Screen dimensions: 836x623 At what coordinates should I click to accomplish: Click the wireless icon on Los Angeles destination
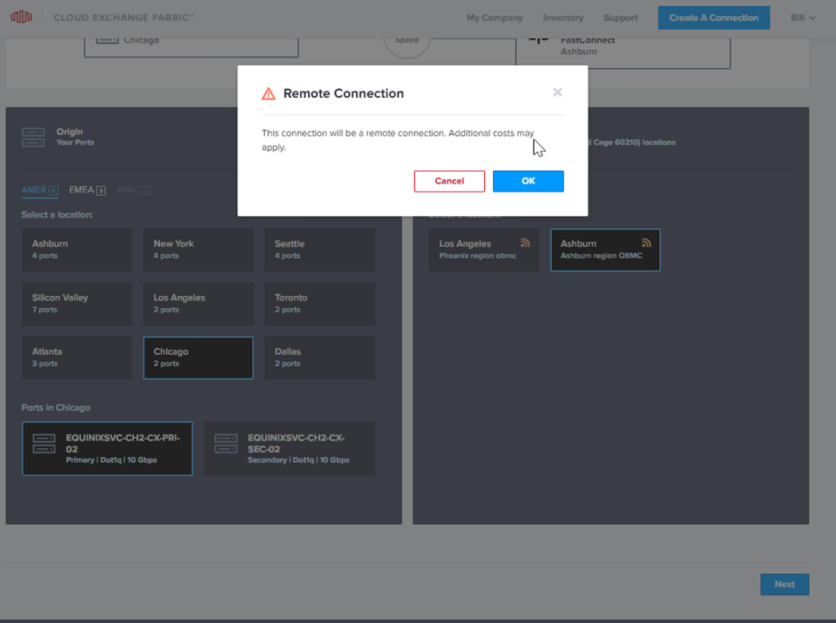coord(525,243)
